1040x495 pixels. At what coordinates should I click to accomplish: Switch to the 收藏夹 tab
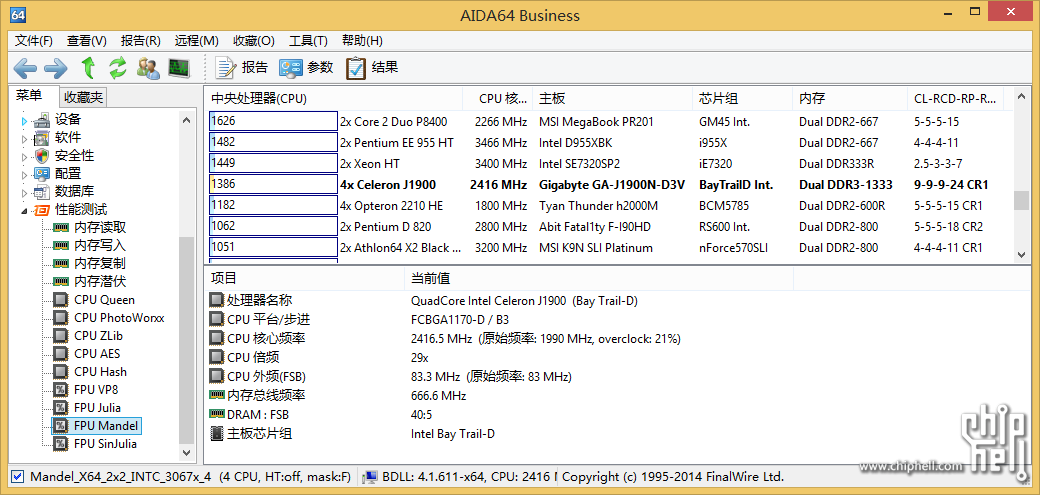[x=84, y=98]
